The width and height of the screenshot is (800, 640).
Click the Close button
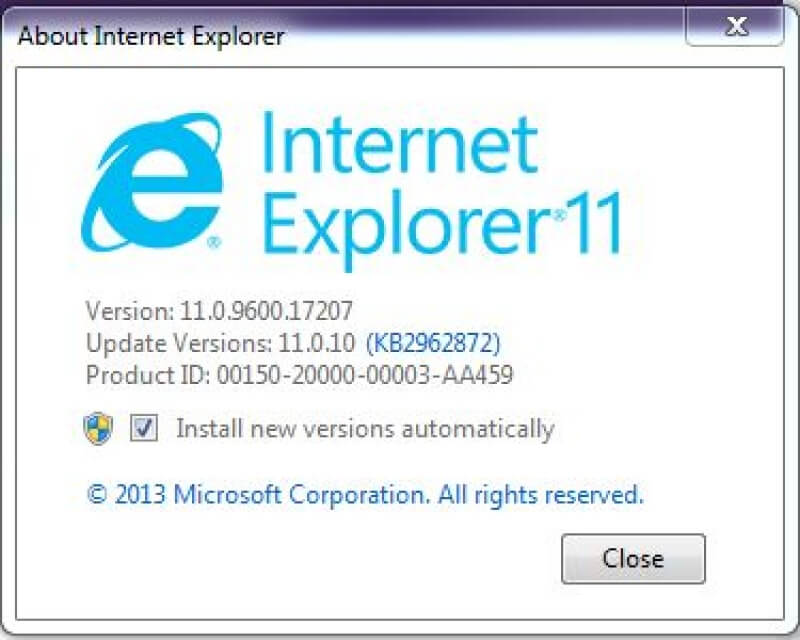pyautogui.click(x=633, y=558)
